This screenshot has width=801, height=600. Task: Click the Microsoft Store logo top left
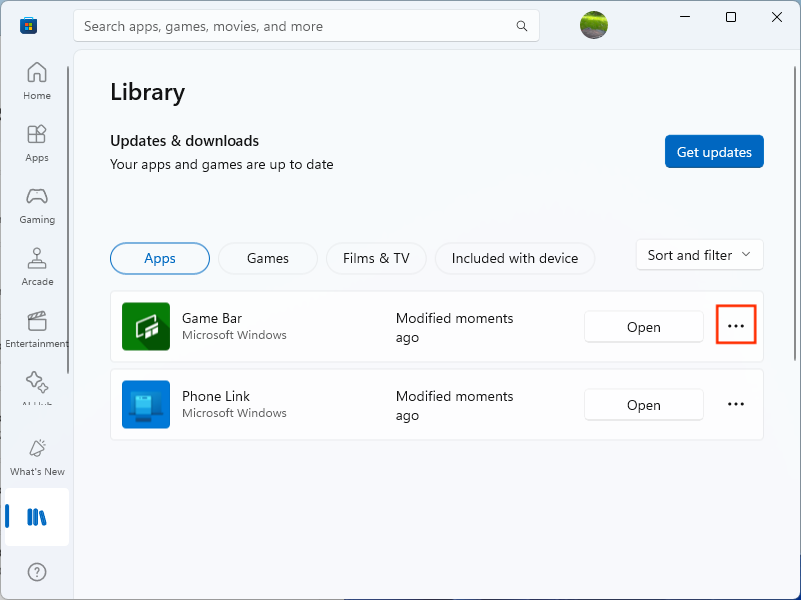click(28, 25)
